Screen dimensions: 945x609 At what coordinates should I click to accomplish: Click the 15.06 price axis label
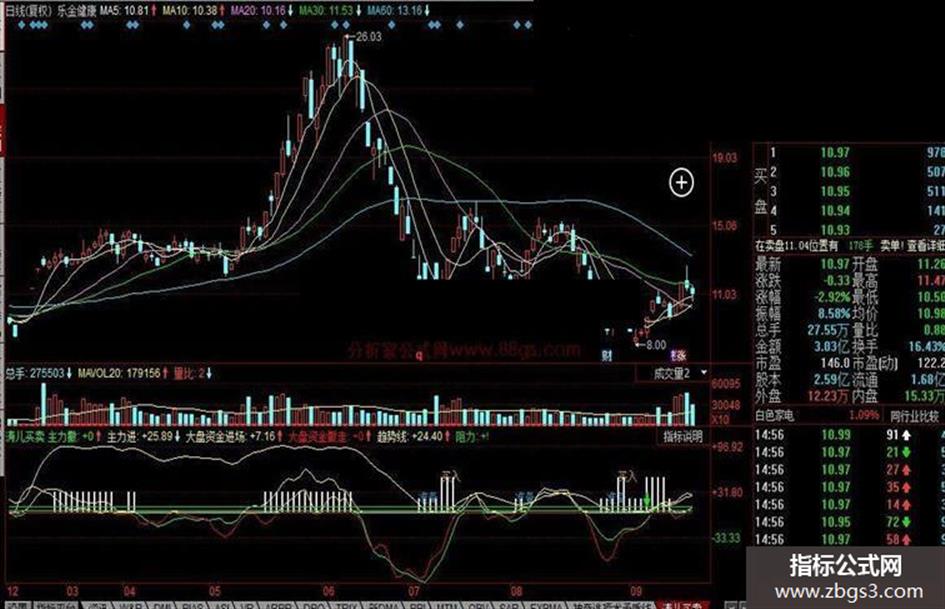(724, 226)
